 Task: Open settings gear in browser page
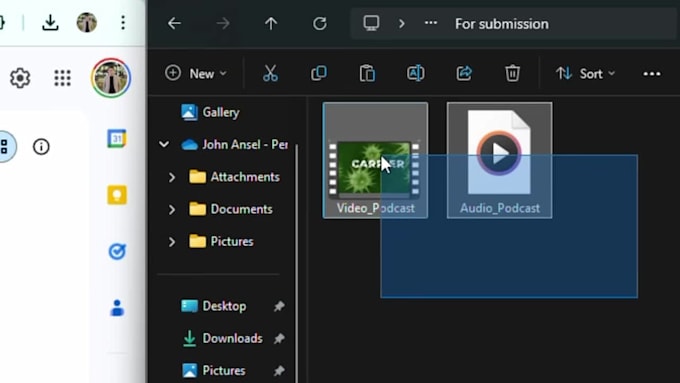[x=20, y=78]
